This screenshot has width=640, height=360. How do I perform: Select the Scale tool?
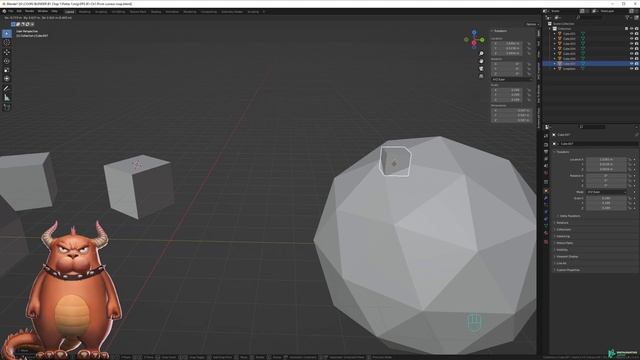[x=7, y=70]
